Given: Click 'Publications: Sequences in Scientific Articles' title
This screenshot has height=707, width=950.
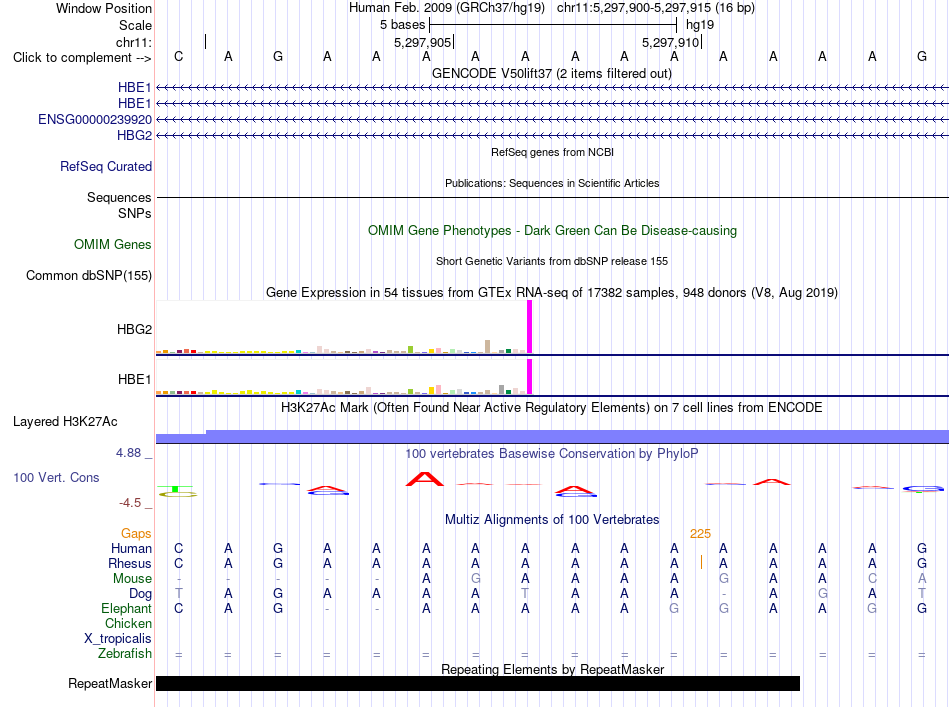Looking at the screenshot, I should (x=552, y=183).
